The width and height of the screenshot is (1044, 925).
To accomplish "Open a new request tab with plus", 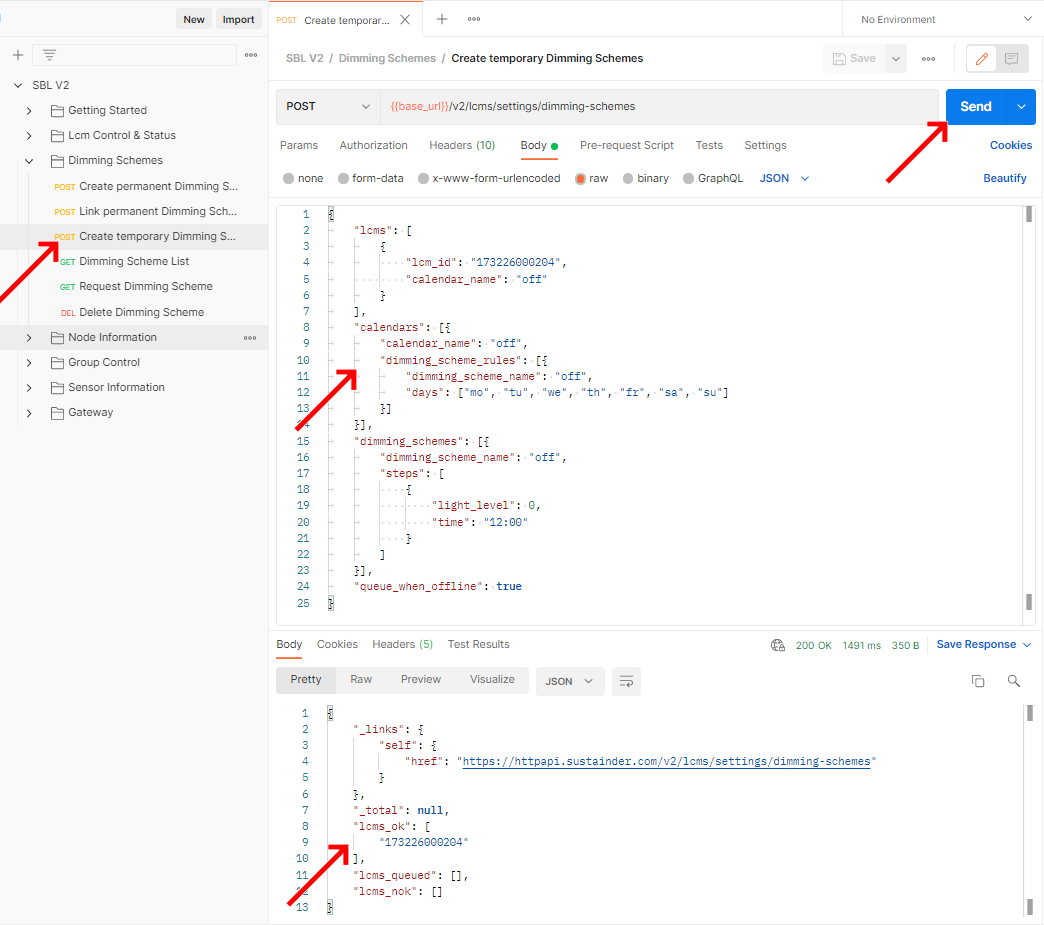I will (442, 19).
